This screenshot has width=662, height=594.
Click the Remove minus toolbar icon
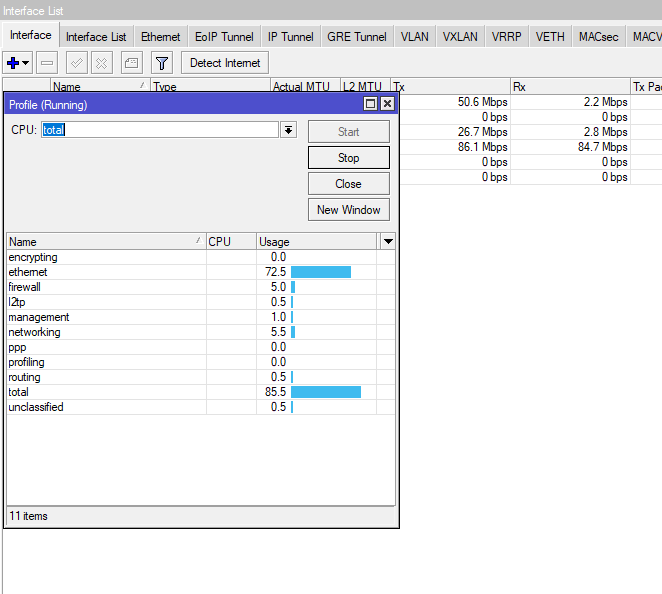pos(47,63)
